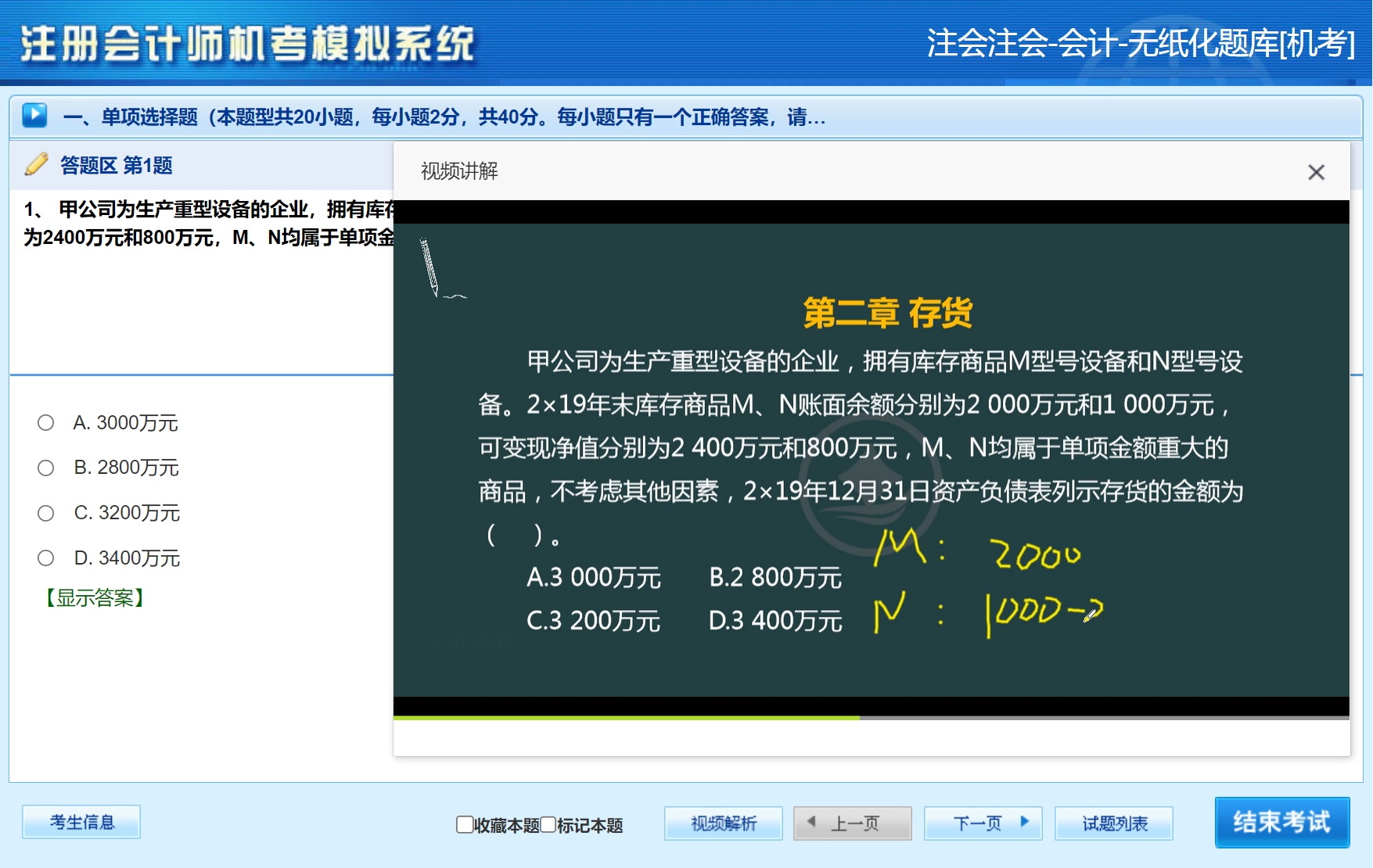Open the 试题列表 question list
Viewport: 1373px width, 868px height.
(x=1114, y=823)
